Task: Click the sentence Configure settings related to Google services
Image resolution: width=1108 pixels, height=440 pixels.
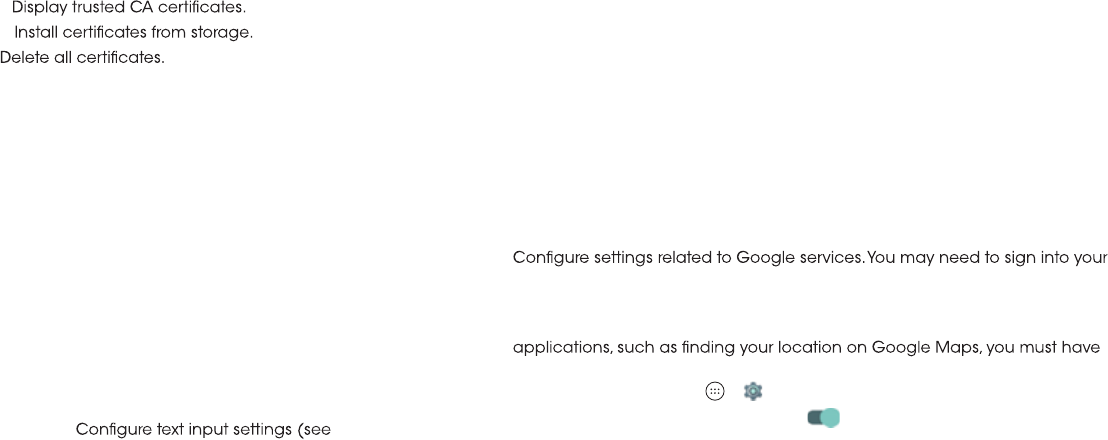Action: pyautogui.click(x=689, y=258)
